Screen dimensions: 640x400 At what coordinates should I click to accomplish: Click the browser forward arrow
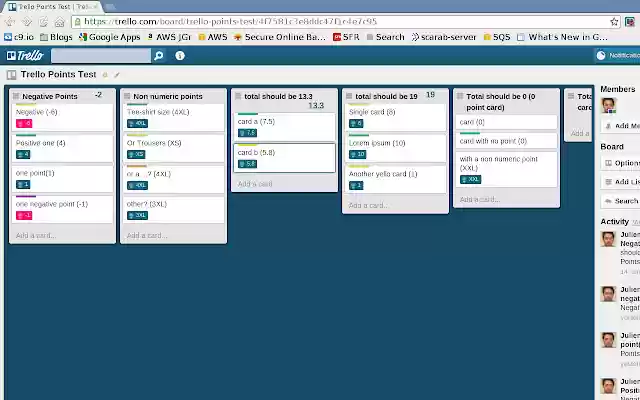pos(27,22)
